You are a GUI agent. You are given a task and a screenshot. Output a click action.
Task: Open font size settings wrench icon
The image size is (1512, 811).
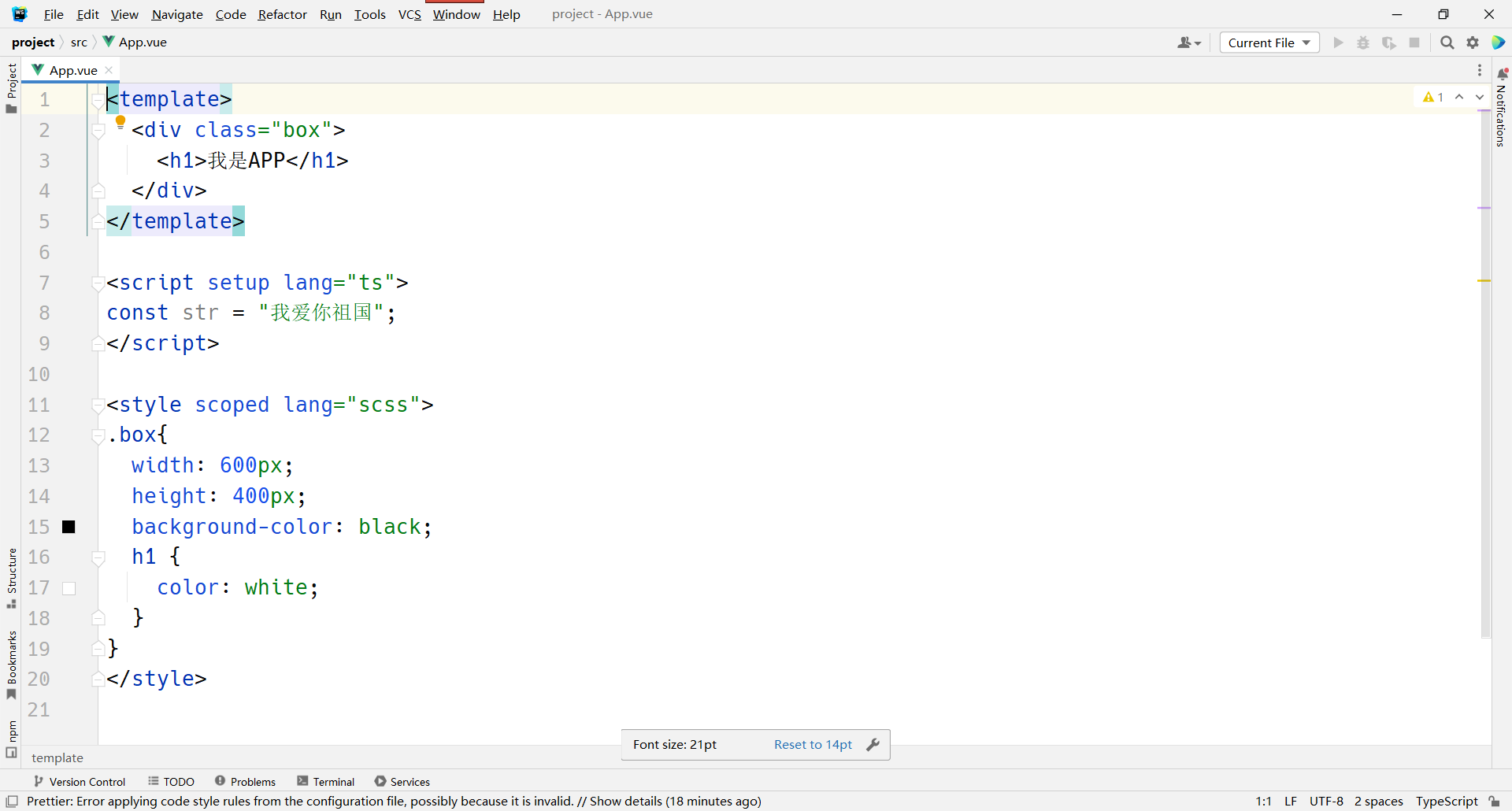click(x=873, y=744)
